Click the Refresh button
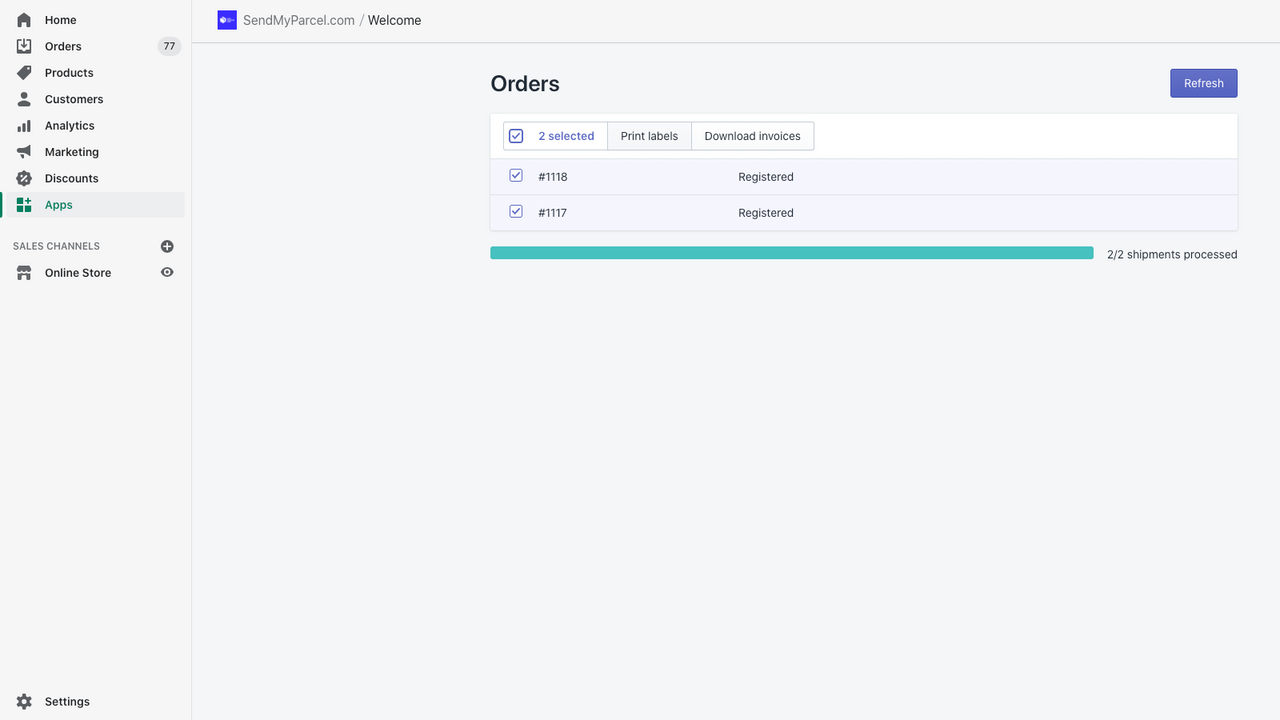1280x720 pixels. (1204, 83)
